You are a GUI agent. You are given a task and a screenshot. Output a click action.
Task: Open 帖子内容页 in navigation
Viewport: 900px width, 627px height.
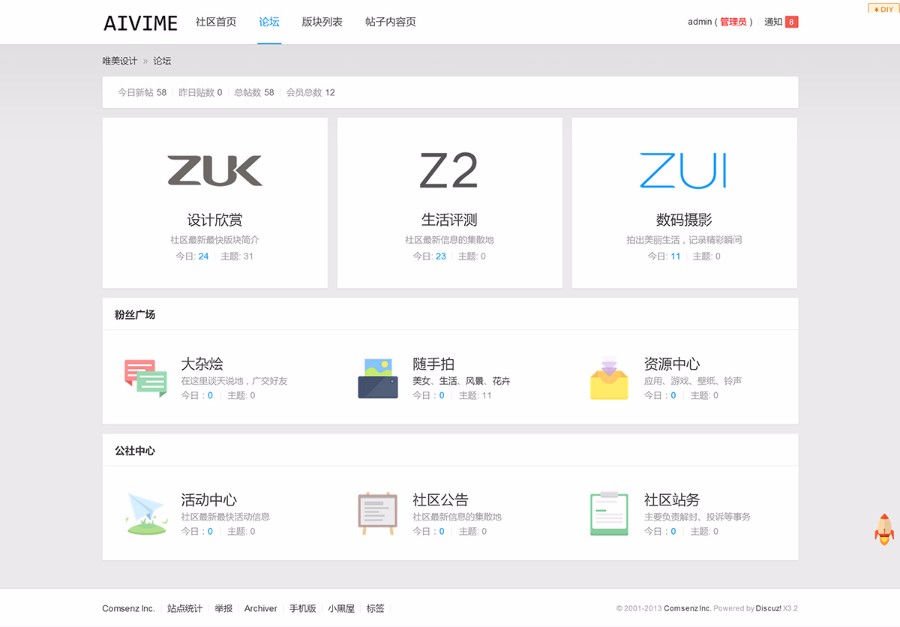point(390,22)
